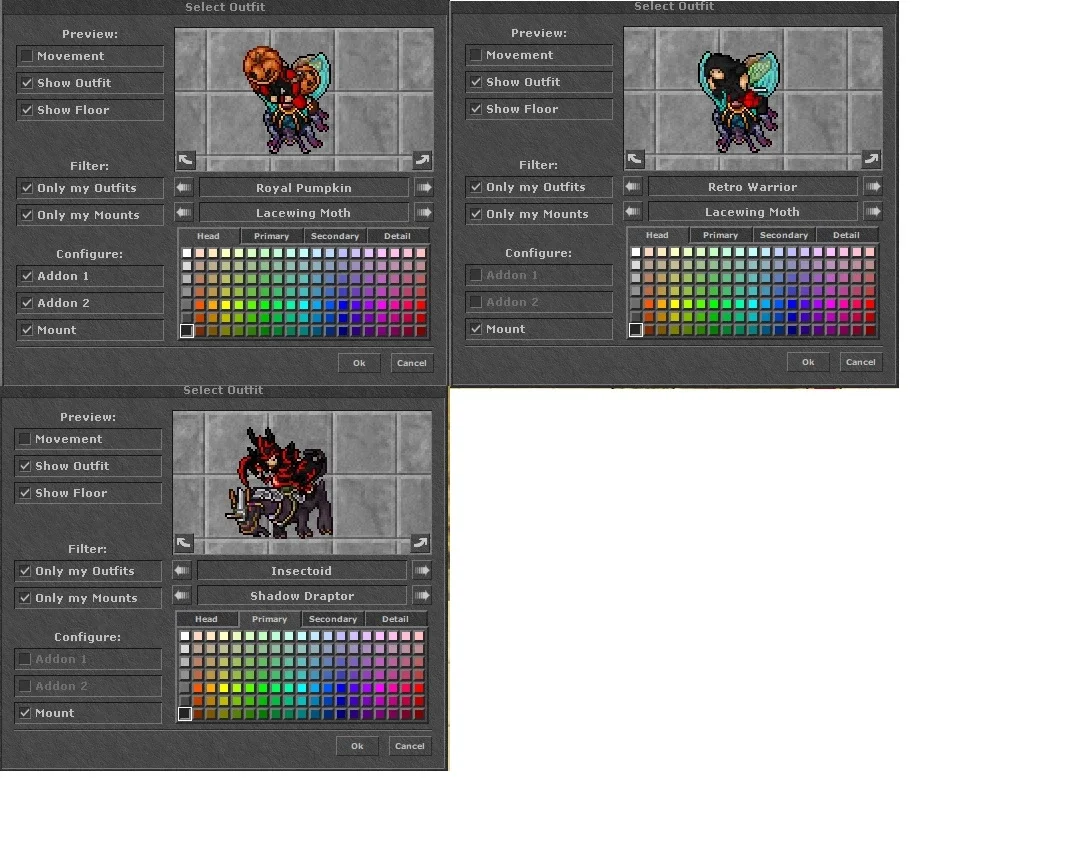Rotate Retro Warrior preview counterclockwise

pos(635,159)
